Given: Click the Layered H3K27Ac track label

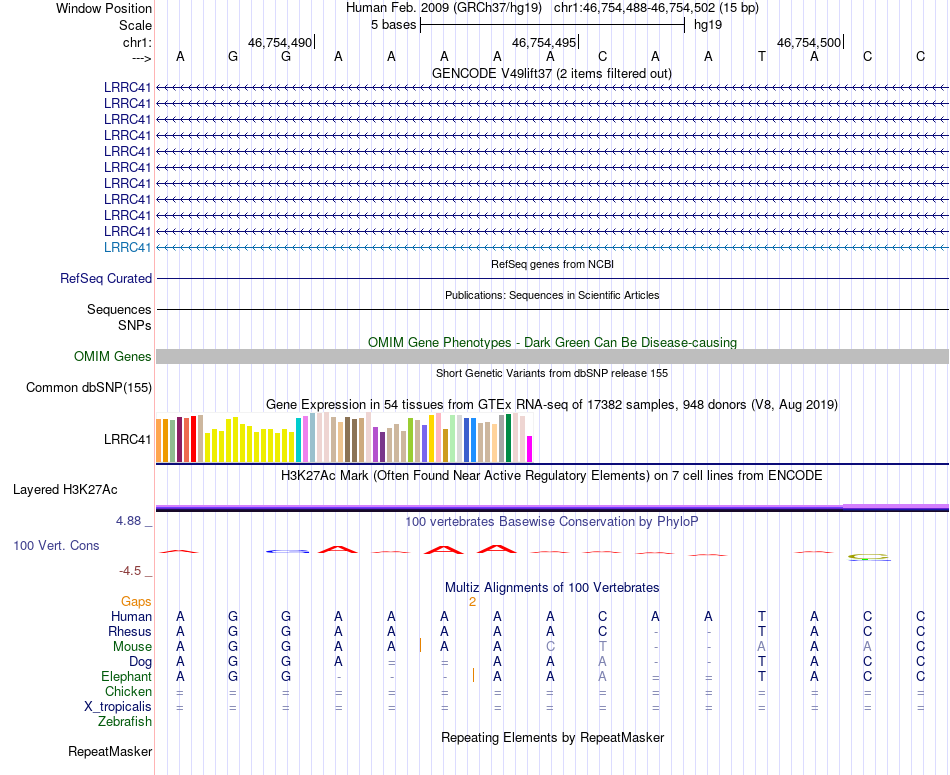Looking at the screenshot, I should tap(65, 490).
